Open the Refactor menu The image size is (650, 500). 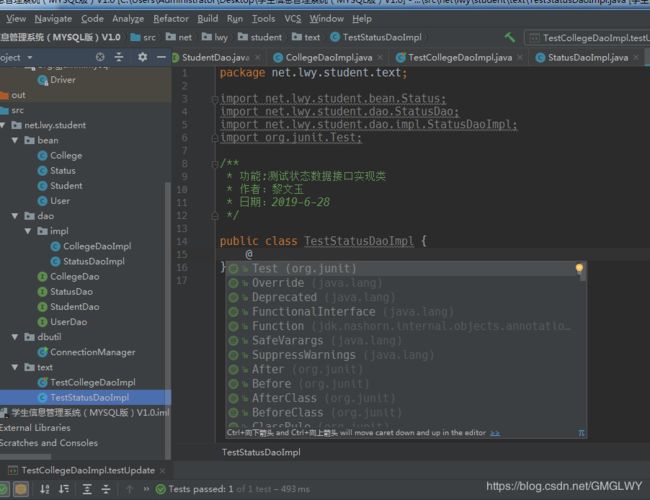pos(170,19)
